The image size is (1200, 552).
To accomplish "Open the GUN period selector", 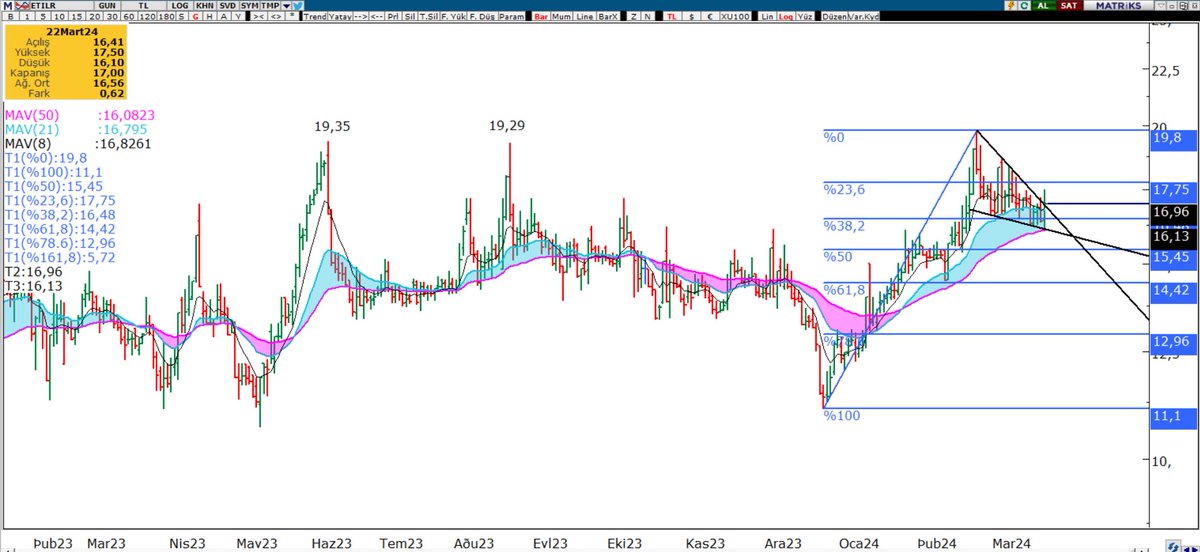I will pyautogui.click(x=107, y=6).
